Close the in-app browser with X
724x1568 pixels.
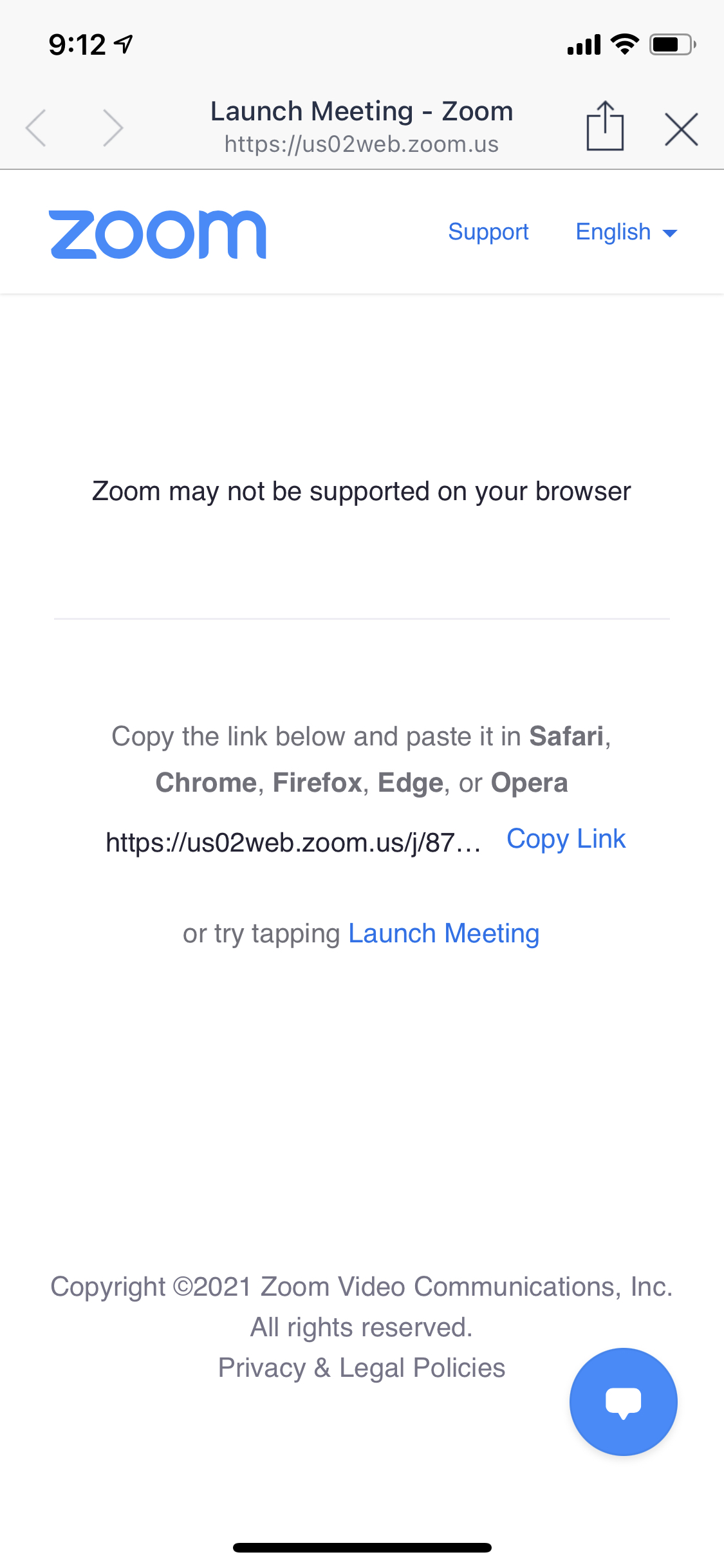pos(681,129)
